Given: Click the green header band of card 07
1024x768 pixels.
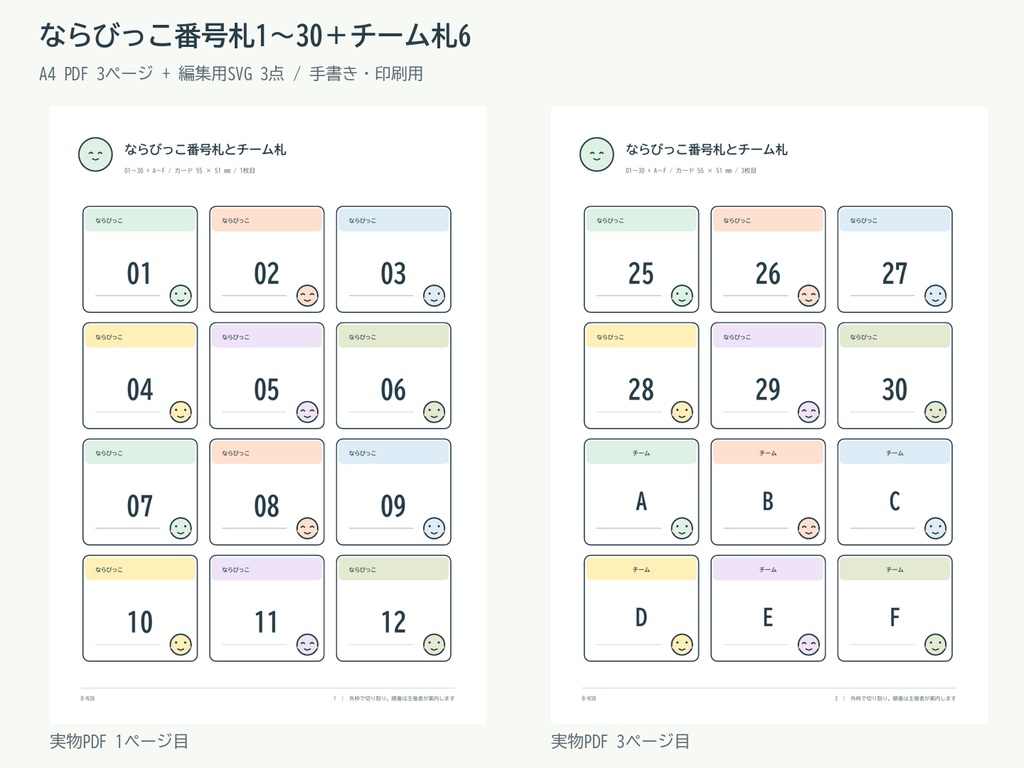Looking at the screenshot, I should click(x=140, y=453).
